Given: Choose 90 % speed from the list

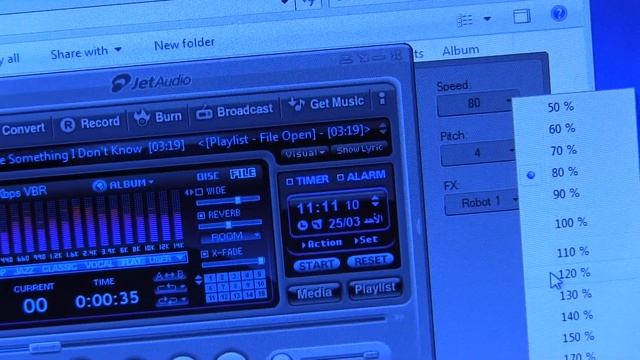Looking at the screenshot, I should tap(566, 194).
